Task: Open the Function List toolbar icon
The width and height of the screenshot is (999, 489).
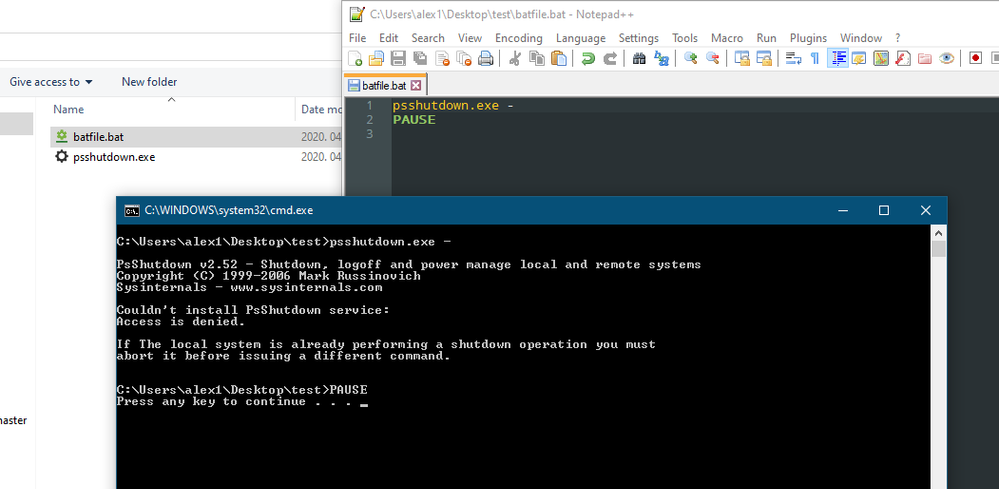Action: [x=903, y=59]
